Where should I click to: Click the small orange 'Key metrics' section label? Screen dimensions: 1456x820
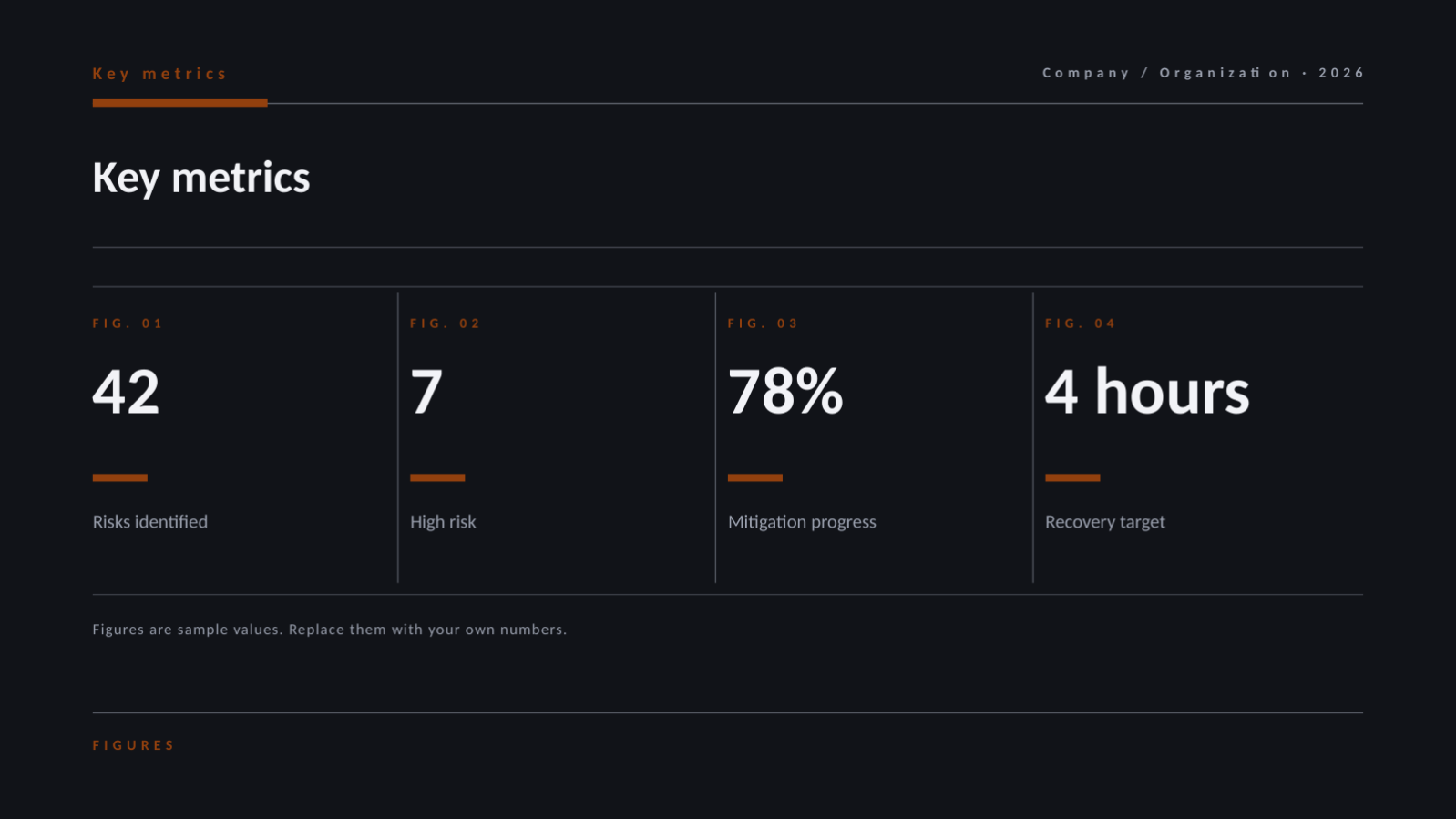click(159, 74)
